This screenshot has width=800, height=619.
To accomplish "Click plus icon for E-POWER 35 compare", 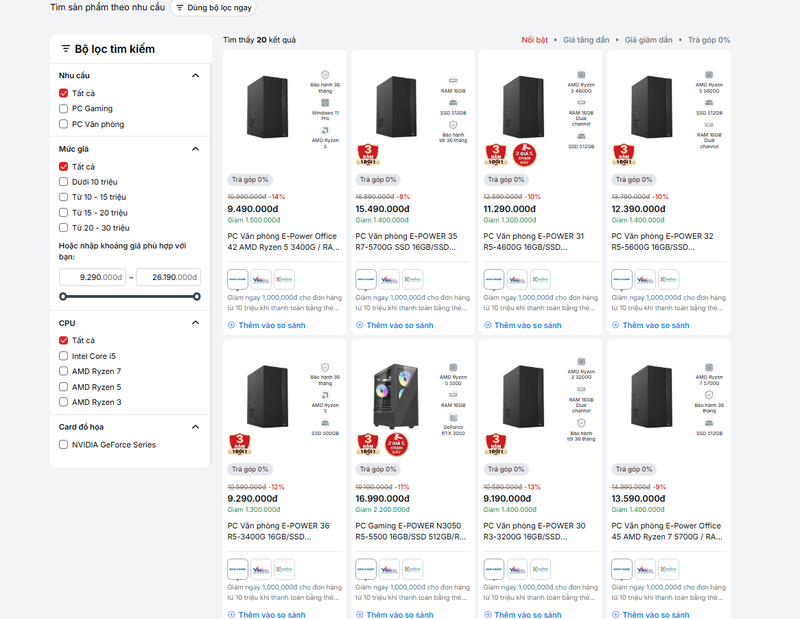I will (x=360, y=325).
